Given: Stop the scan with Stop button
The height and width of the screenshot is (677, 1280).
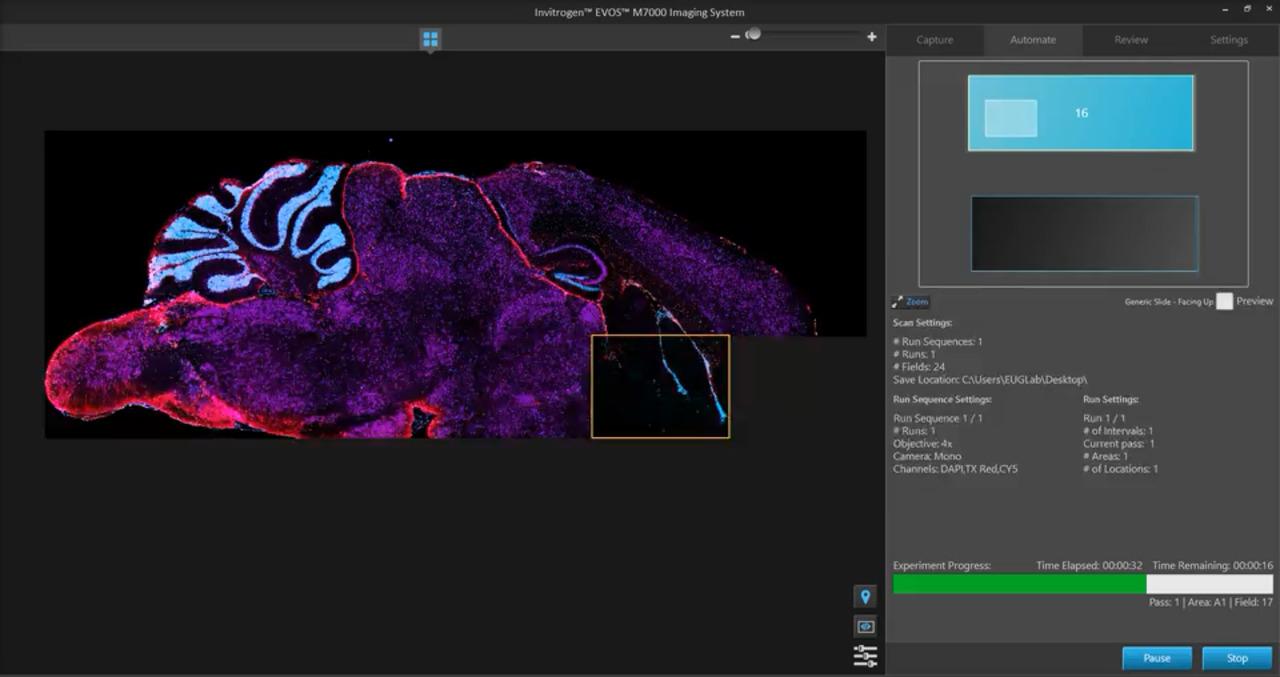Looking at the screenshot, I should click(1237, 658).
